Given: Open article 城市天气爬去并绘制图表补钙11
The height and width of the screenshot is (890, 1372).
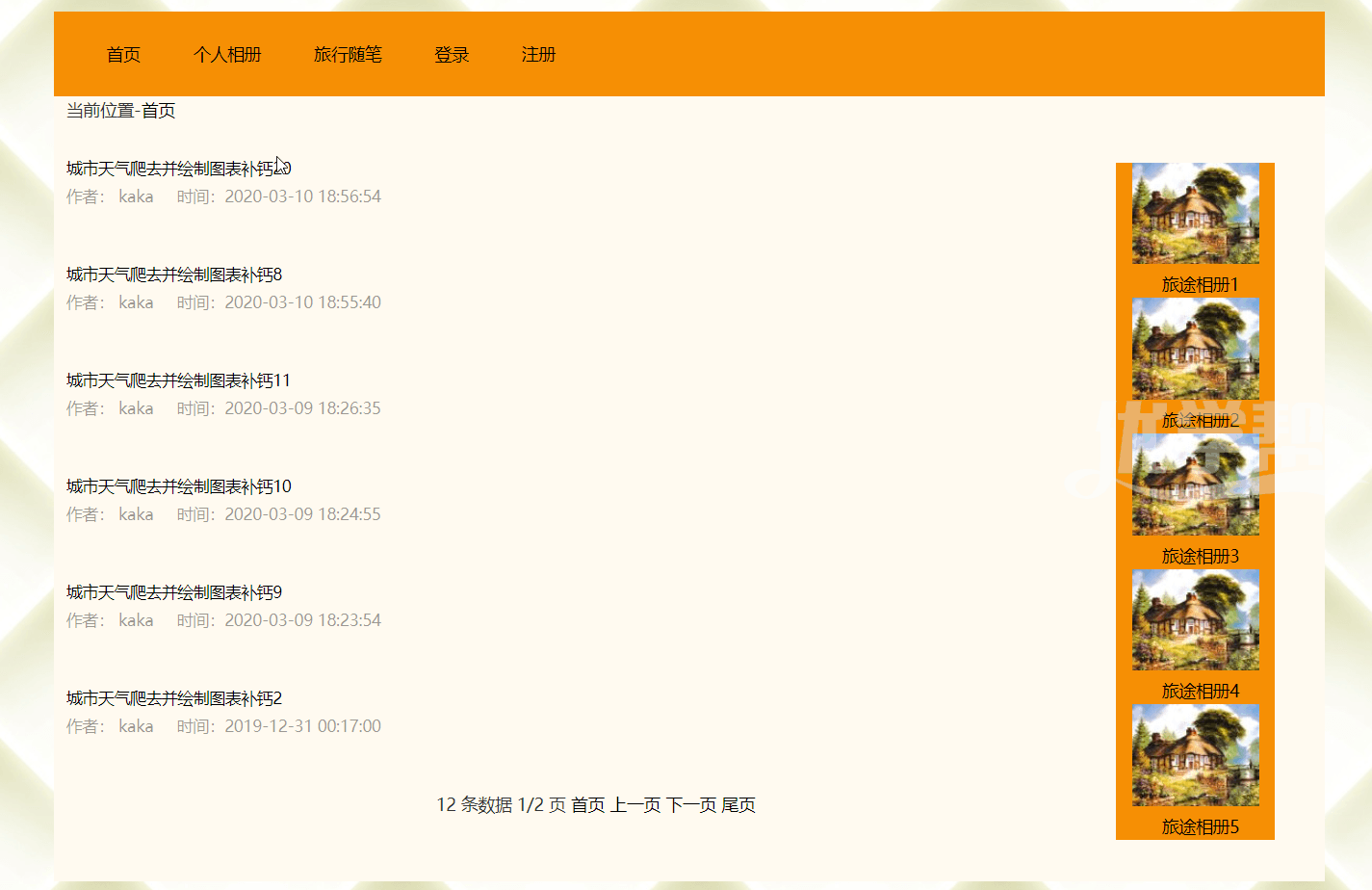Looking at the screenshot, I should 178,381.
